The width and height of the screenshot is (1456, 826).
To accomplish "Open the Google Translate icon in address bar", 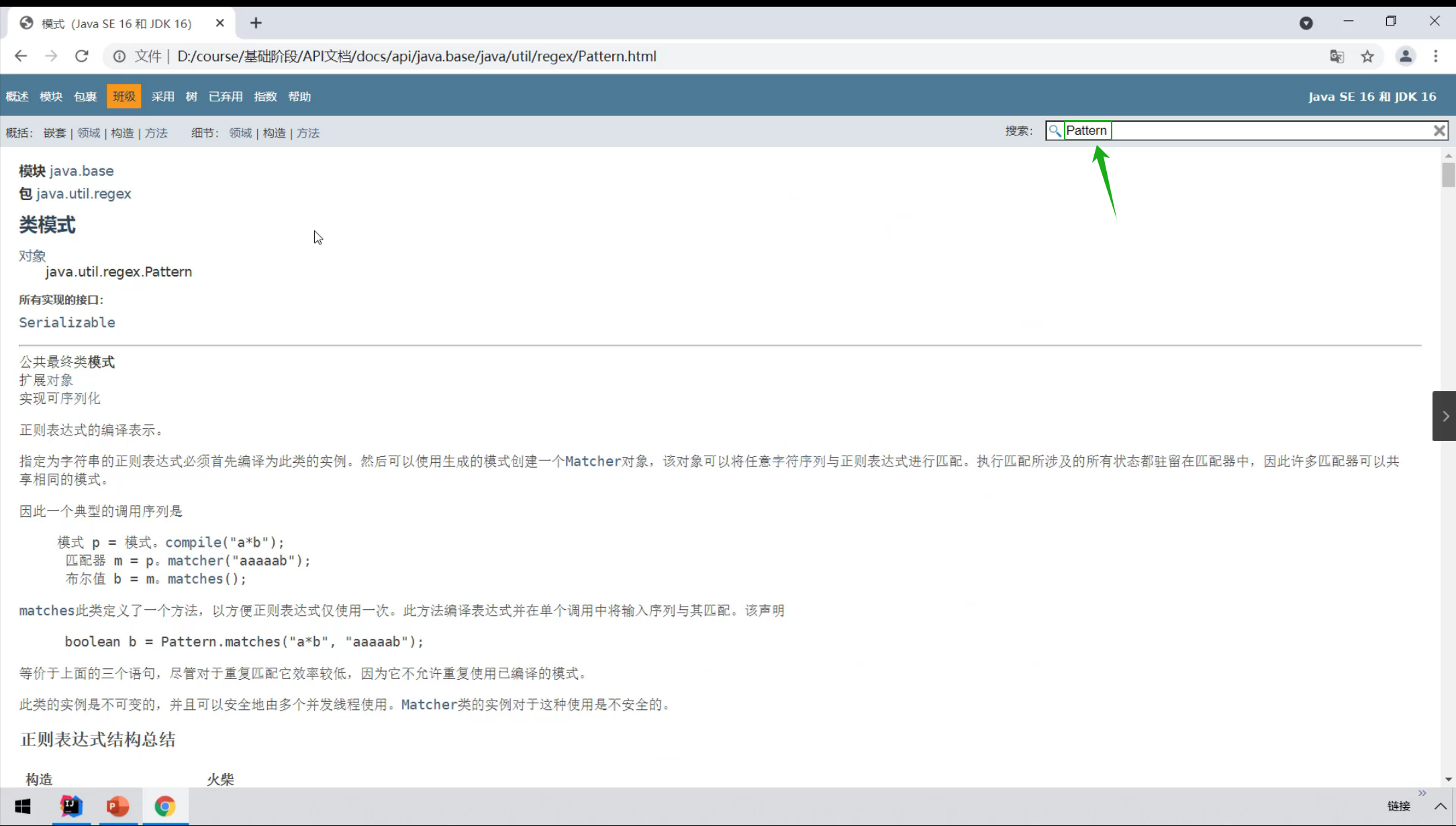I will [1337, 56].
